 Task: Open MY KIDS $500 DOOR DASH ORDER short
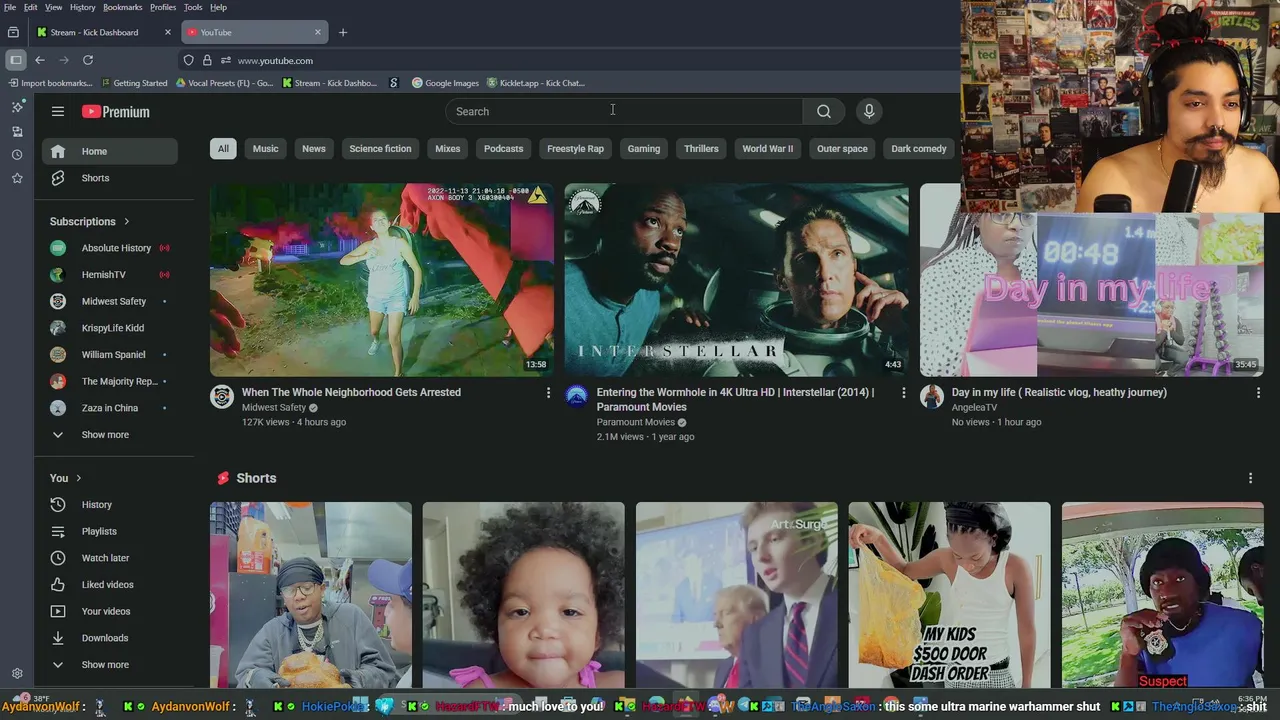pos(949,595)
